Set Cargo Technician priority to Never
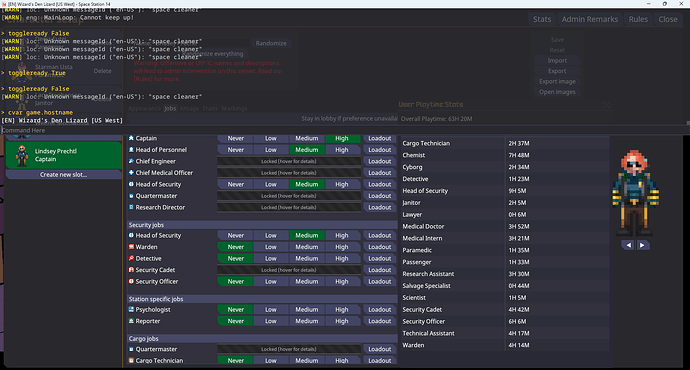This screenshot has height=370, width=690. [235, 360]
